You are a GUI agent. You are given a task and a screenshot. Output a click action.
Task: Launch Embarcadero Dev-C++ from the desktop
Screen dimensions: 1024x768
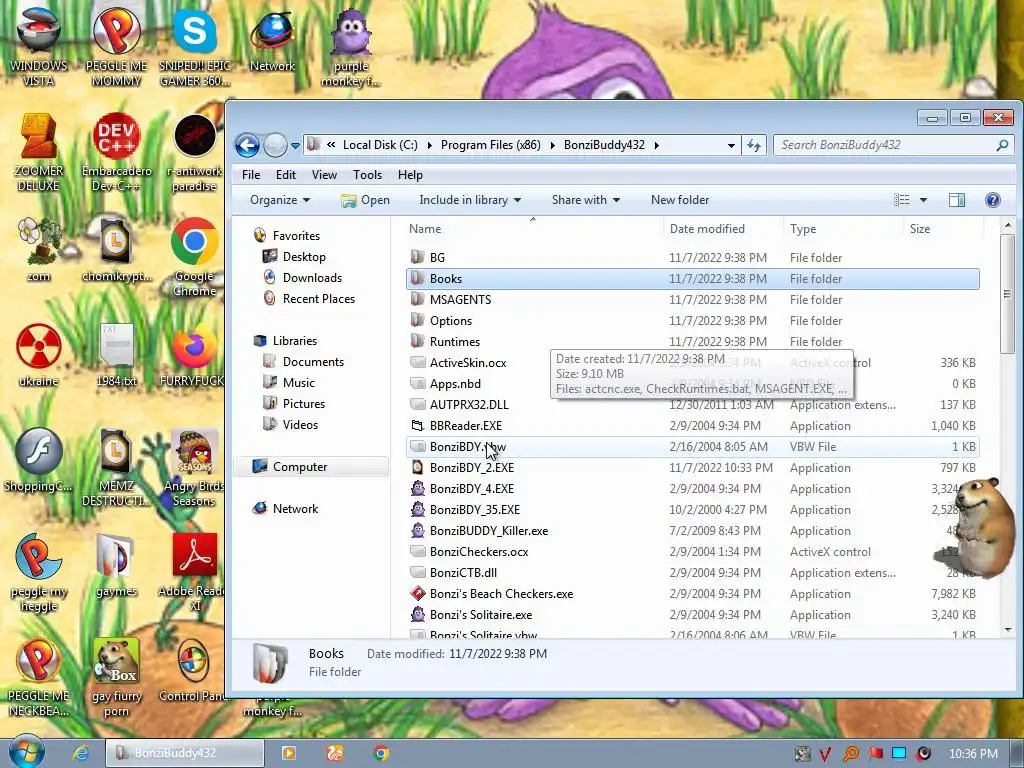click(116, 152)
